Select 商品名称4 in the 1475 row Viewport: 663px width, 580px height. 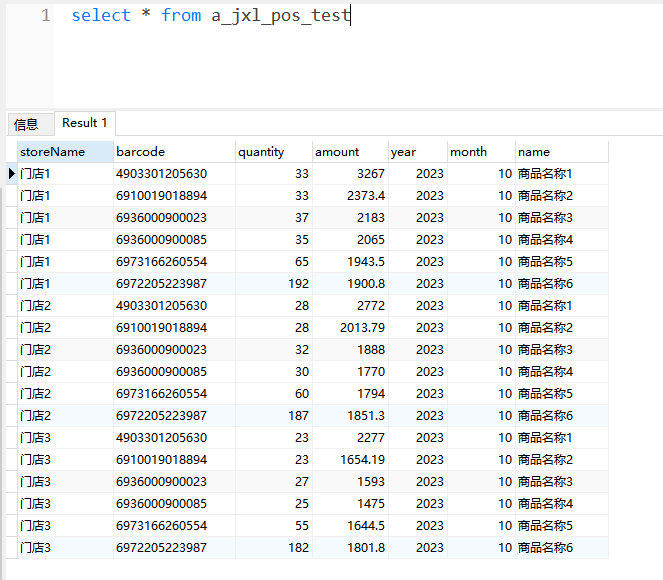pos(562,503)
